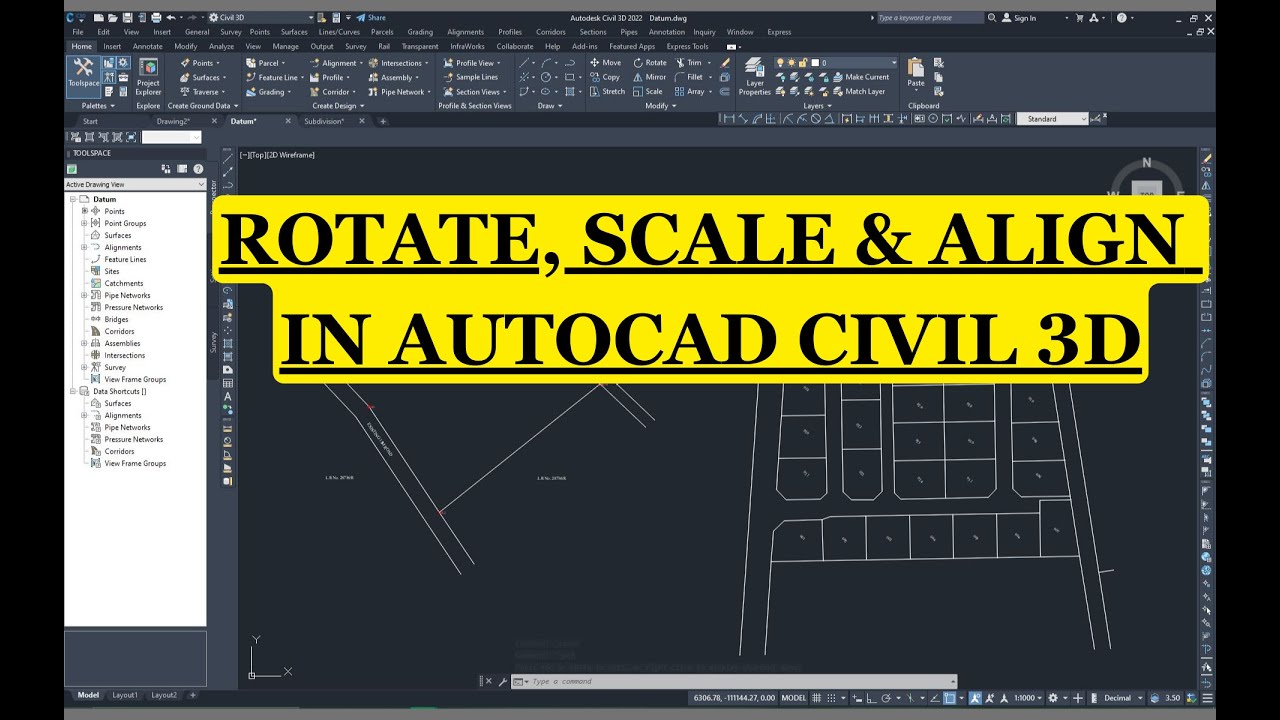This screenshot has height=720, width=1280.
Task: Expand Pipe Networks in Datum tree
Action: [x=84, y=295]
